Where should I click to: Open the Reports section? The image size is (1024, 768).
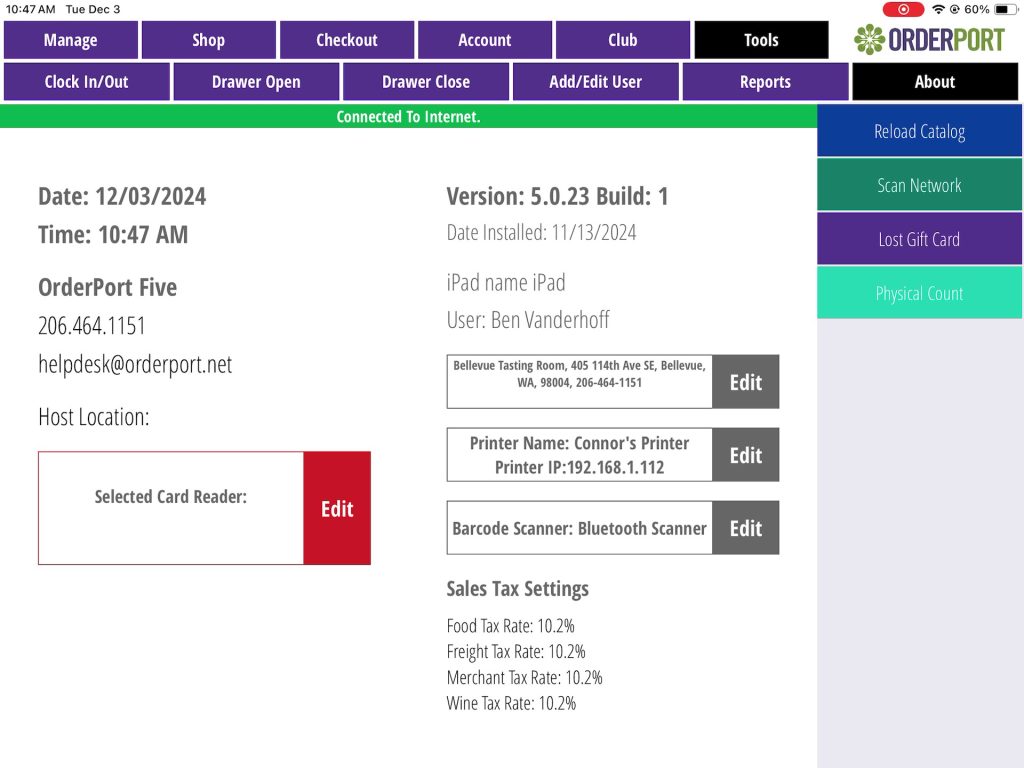click(x=765, y=82)
